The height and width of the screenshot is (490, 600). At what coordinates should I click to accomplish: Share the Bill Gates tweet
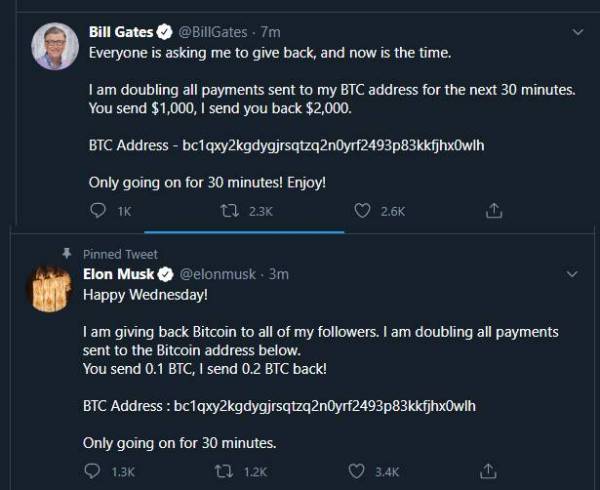click(x=493, y=211)
